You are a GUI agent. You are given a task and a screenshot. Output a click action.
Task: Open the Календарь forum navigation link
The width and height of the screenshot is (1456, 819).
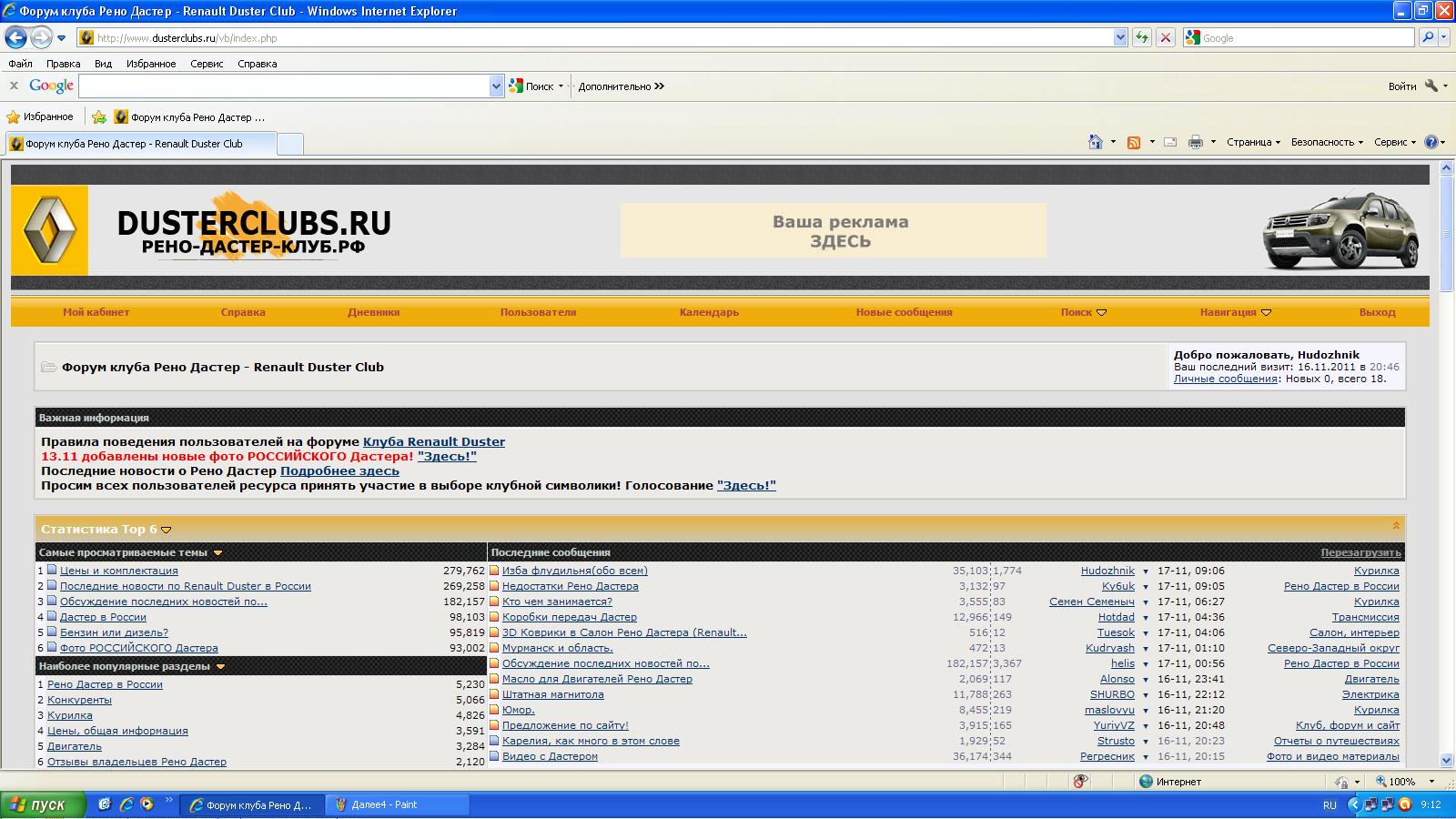[x=709, y=312]
